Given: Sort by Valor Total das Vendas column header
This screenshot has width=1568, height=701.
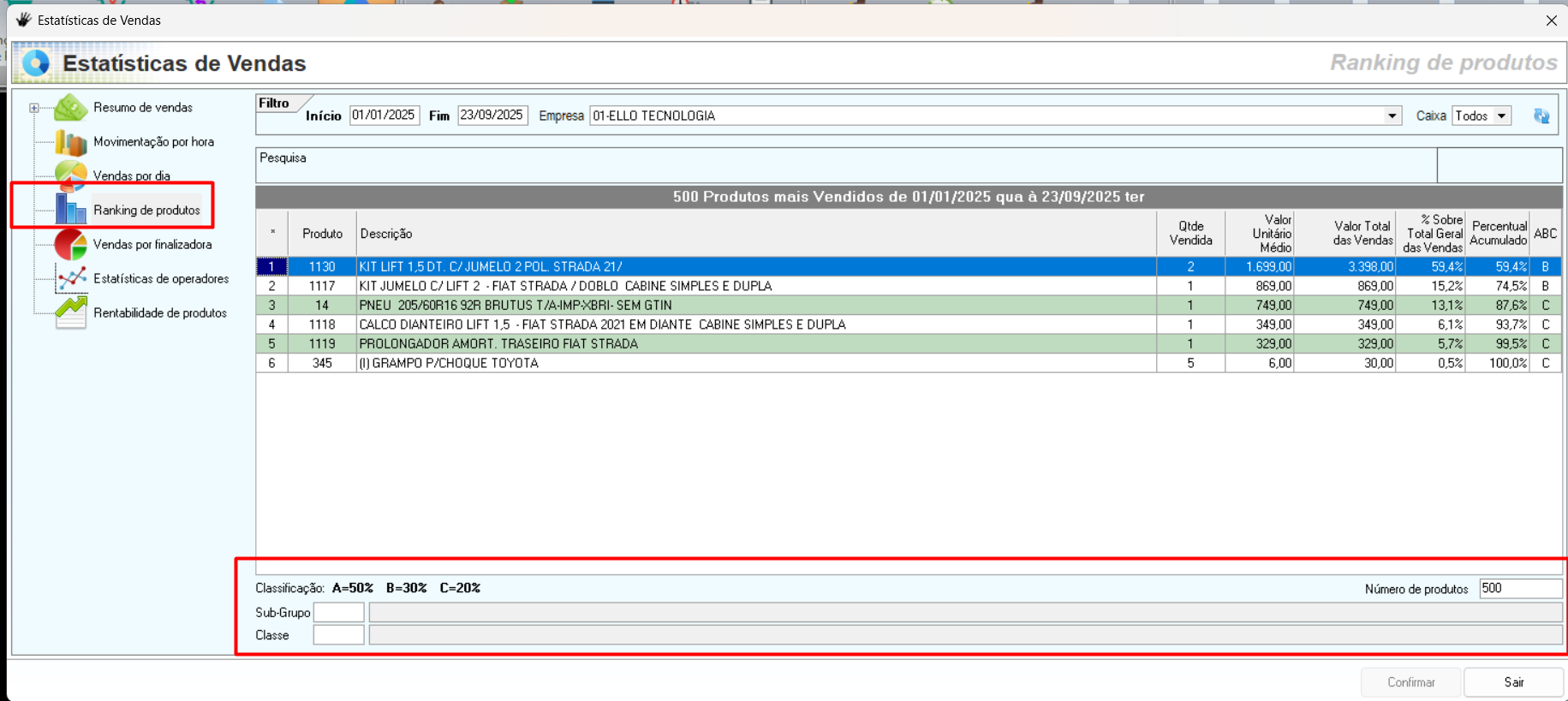Looking at the screenshot, I should click(x=1362, y=233).
